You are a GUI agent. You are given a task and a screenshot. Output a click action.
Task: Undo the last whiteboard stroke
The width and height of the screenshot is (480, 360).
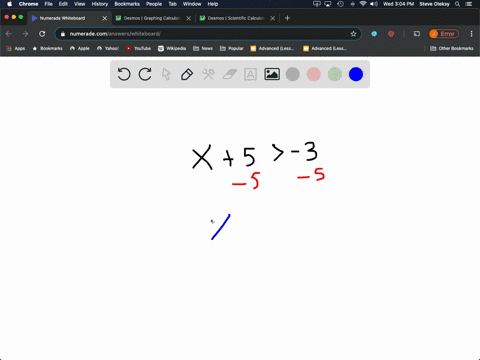pos(124,74)
